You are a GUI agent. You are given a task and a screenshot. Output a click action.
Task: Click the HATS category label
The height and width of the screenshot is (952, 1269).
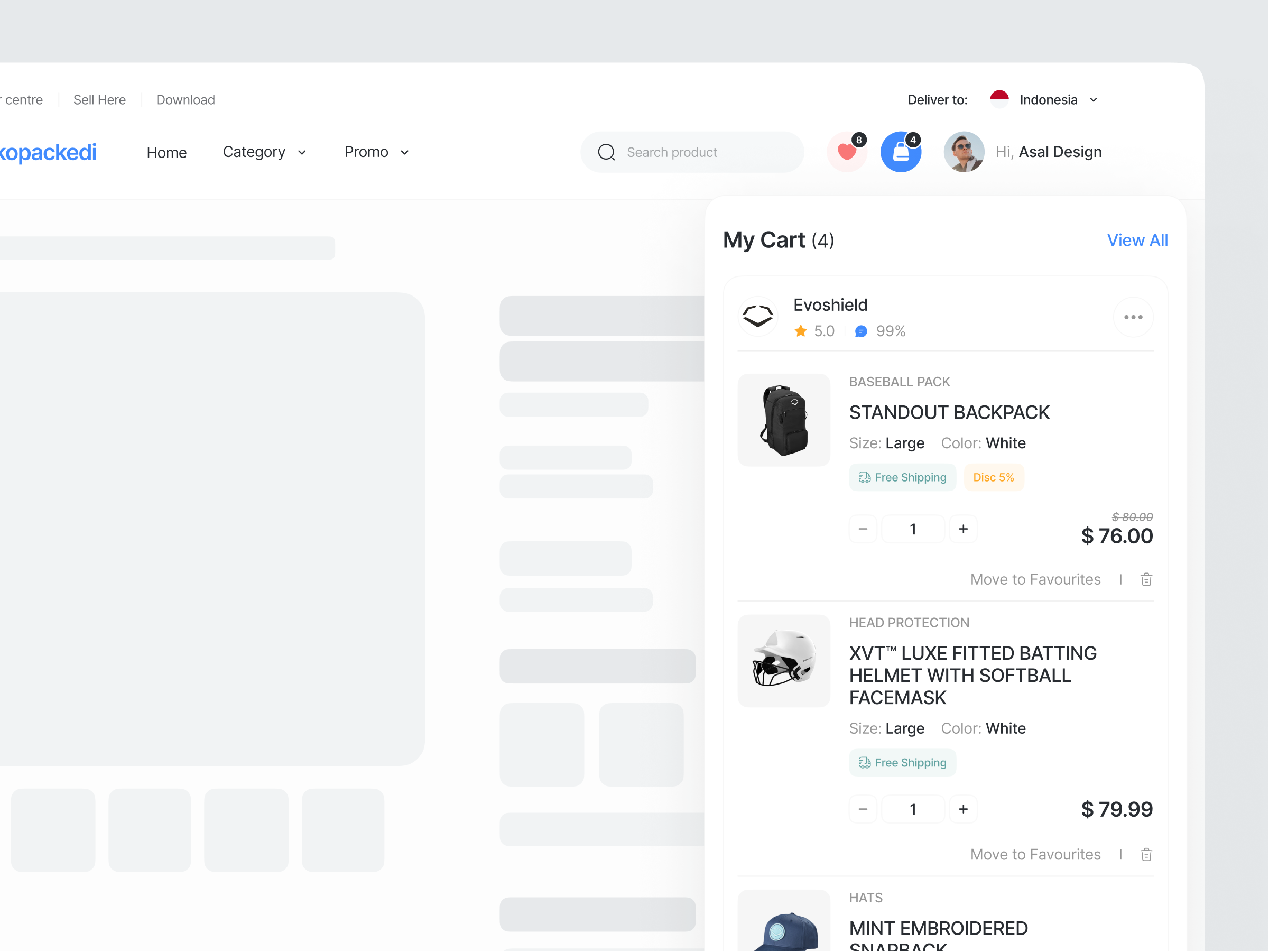point(866,898)
